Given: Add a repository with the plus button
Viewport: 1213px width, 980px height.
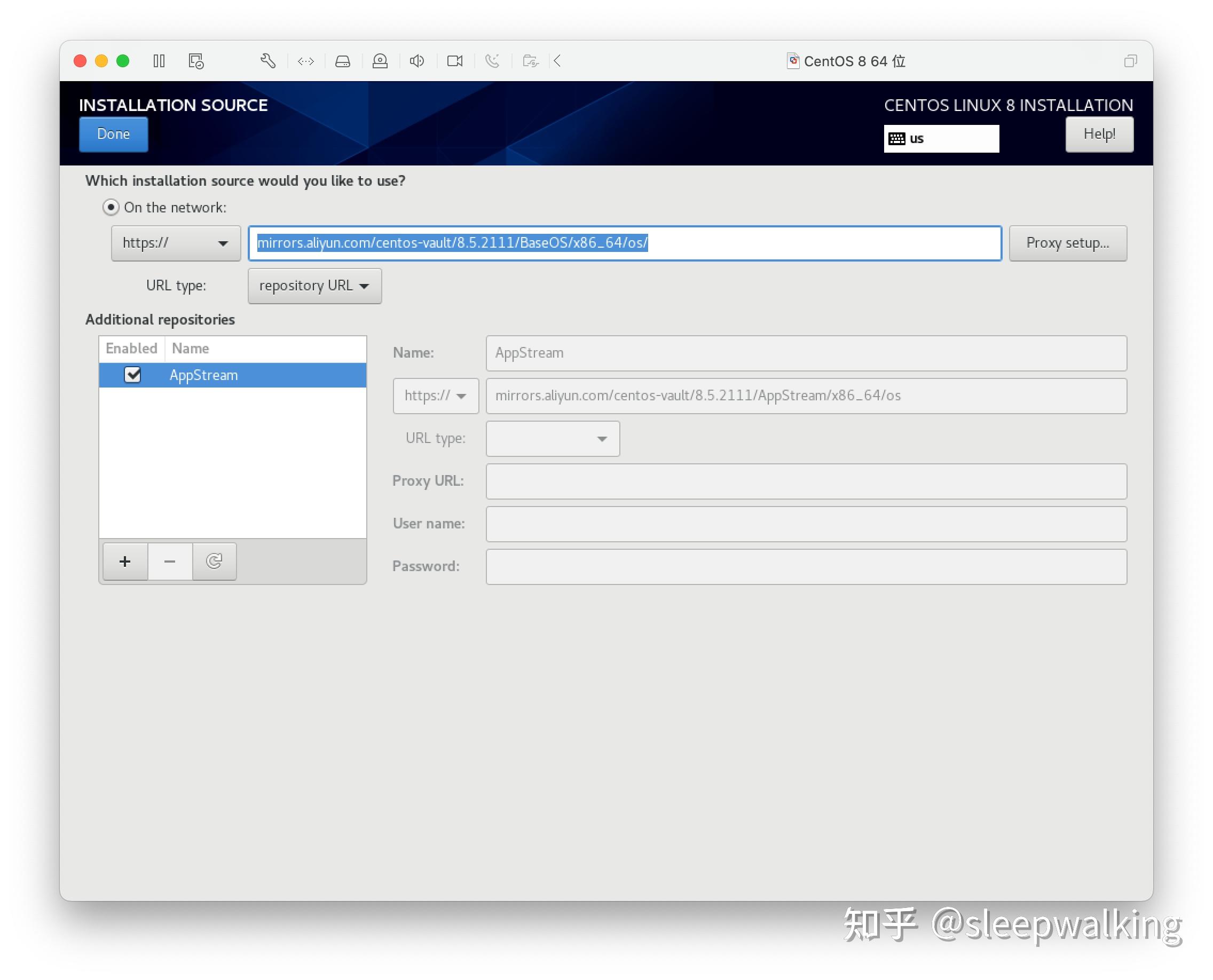Looking at the screenshot, I should tap(124, 561).
